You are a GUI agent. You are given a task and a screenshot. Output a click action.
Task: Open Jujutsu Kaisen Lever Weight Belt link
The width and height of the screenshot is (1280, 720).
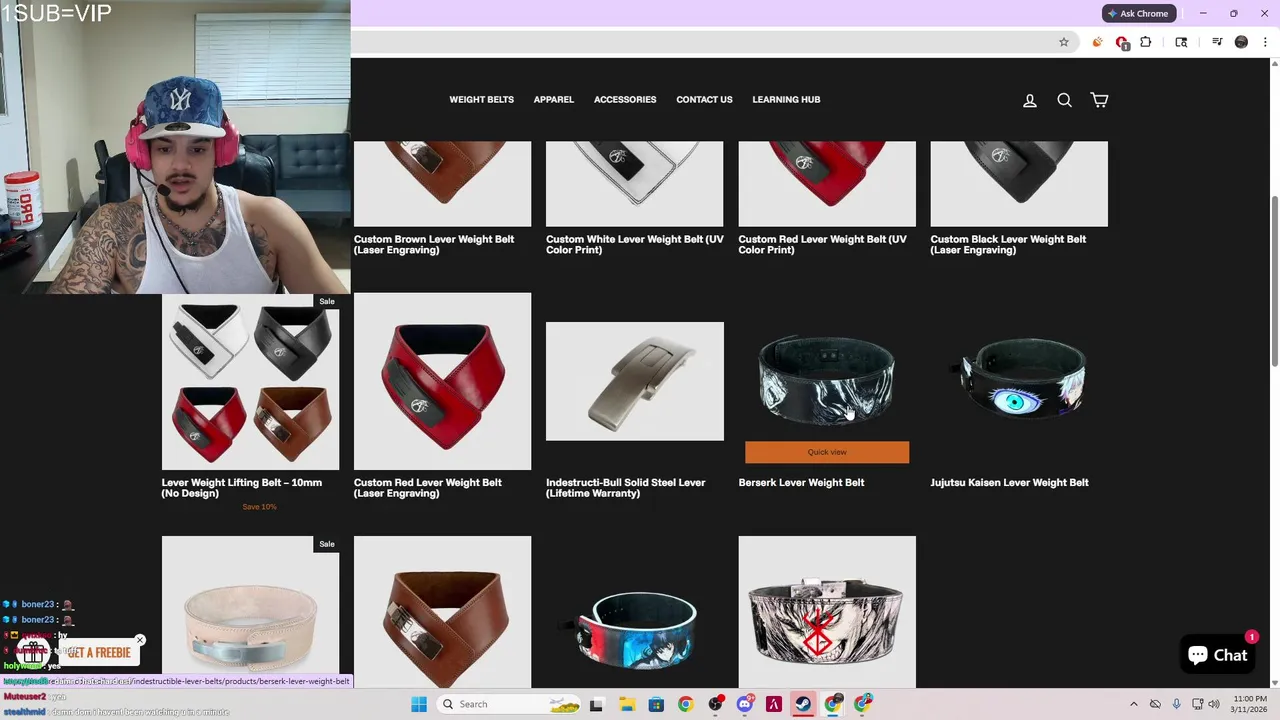1009,482
